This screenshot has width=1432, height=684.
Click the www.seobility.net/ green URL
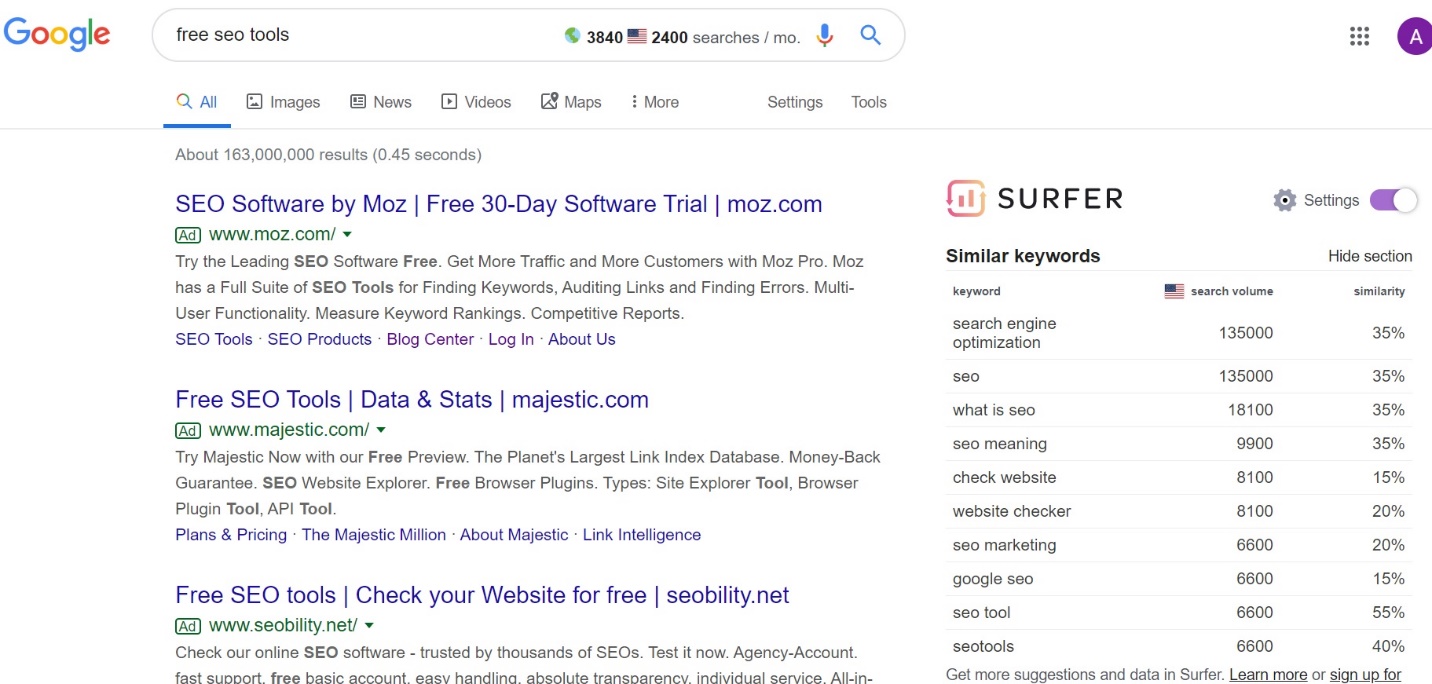[x=283, y=626]
